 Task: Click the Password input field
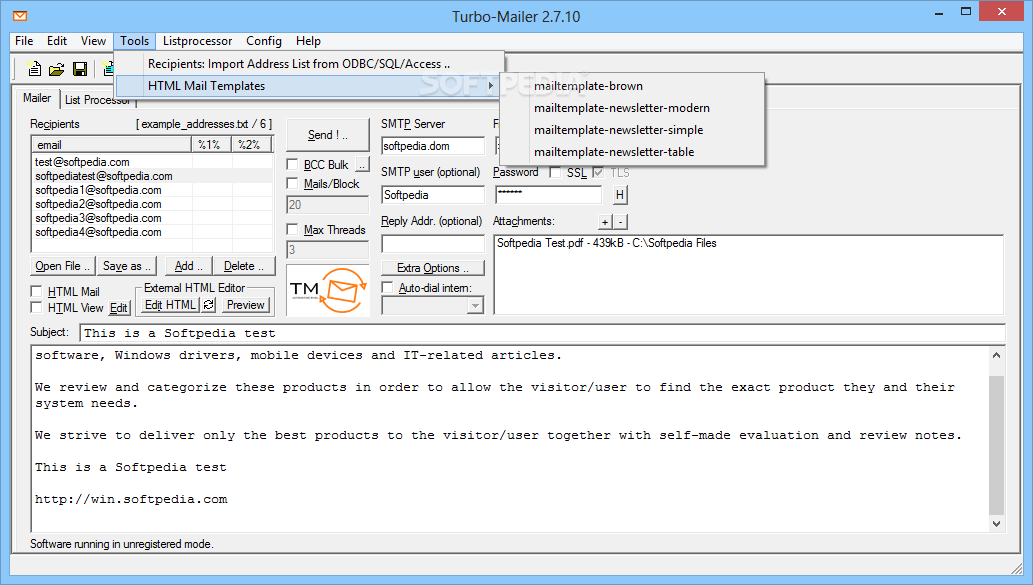coord(548,194)
